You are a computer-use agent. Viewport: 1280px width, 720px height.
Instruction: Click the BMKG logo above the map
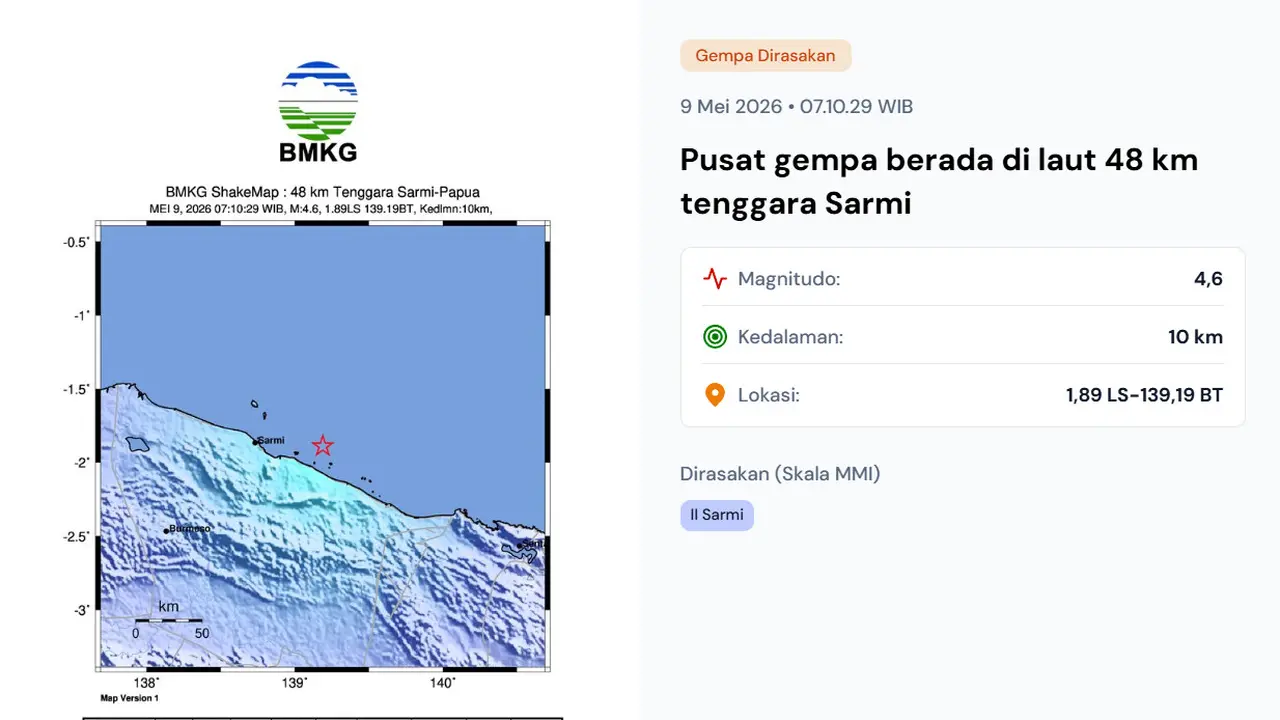click(x=318, y=111)
